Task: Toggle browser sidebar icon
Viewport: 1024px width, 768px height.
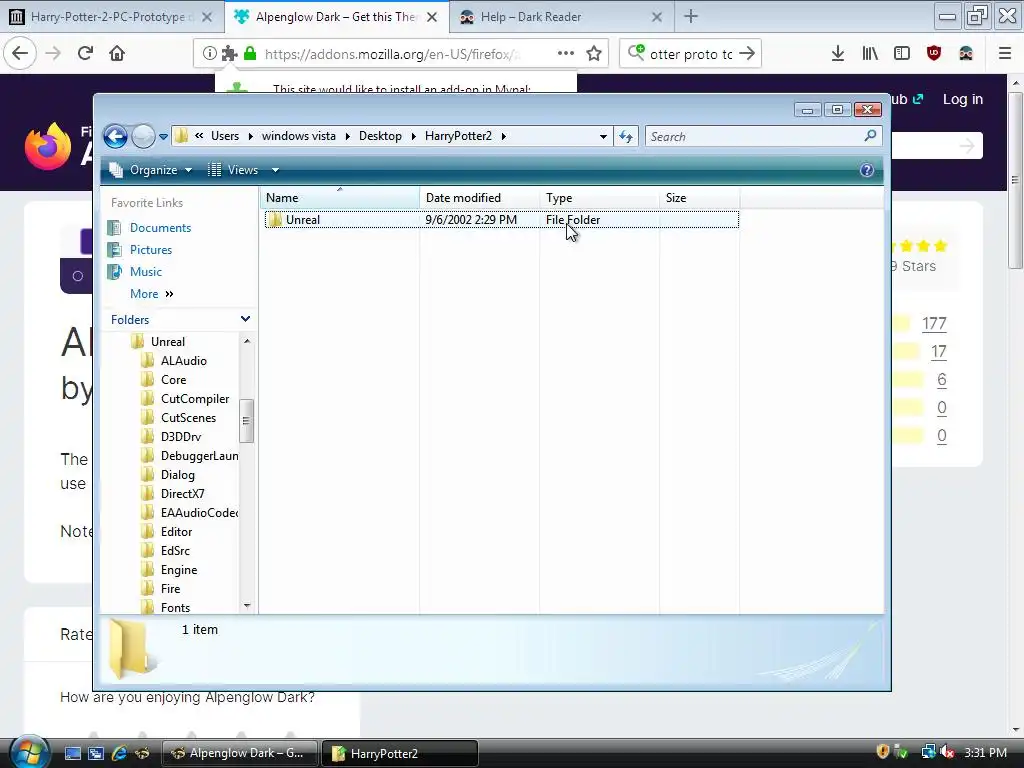Action: 902,54
